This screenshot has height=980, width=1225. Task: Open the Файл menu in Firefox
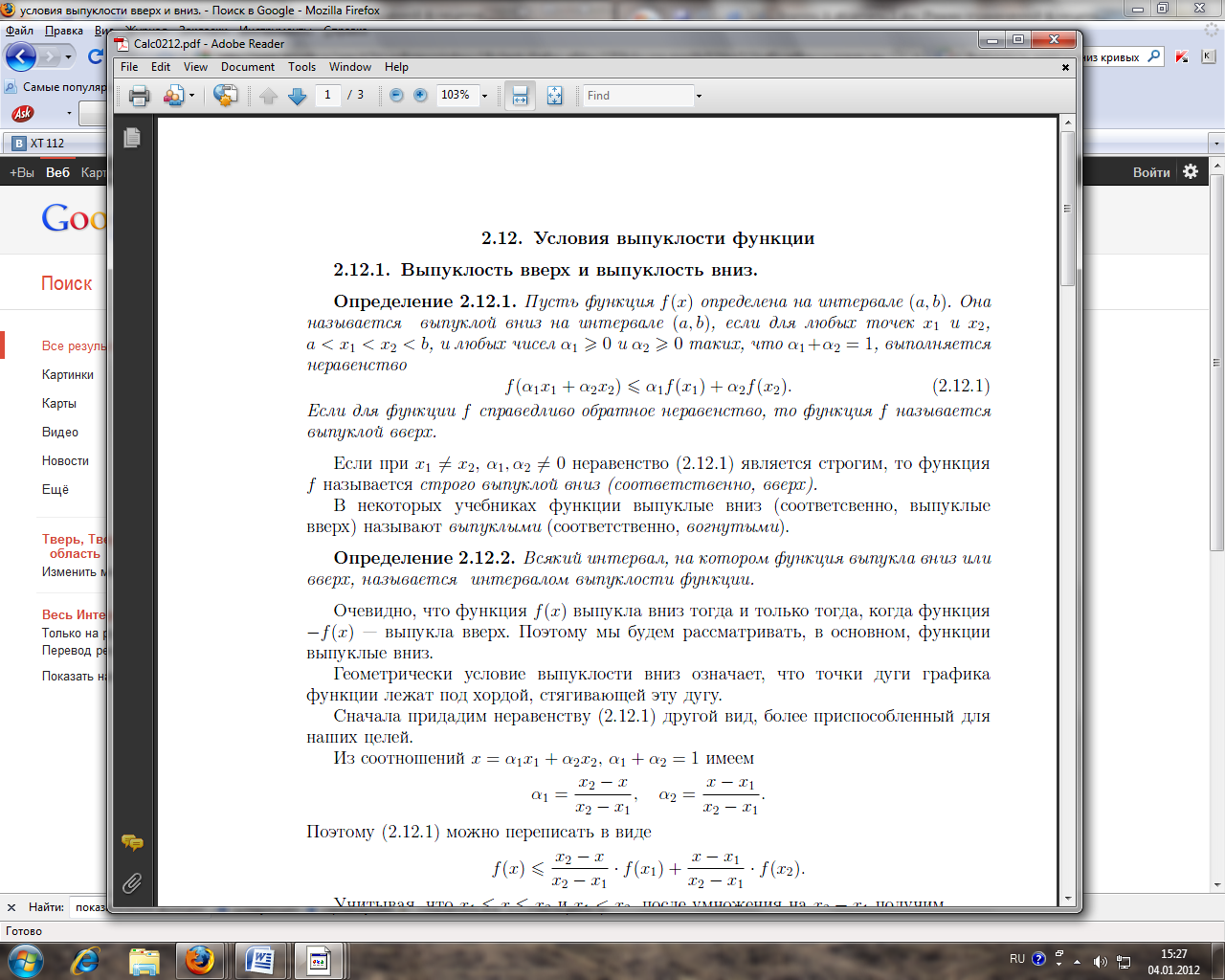[19, 31]
